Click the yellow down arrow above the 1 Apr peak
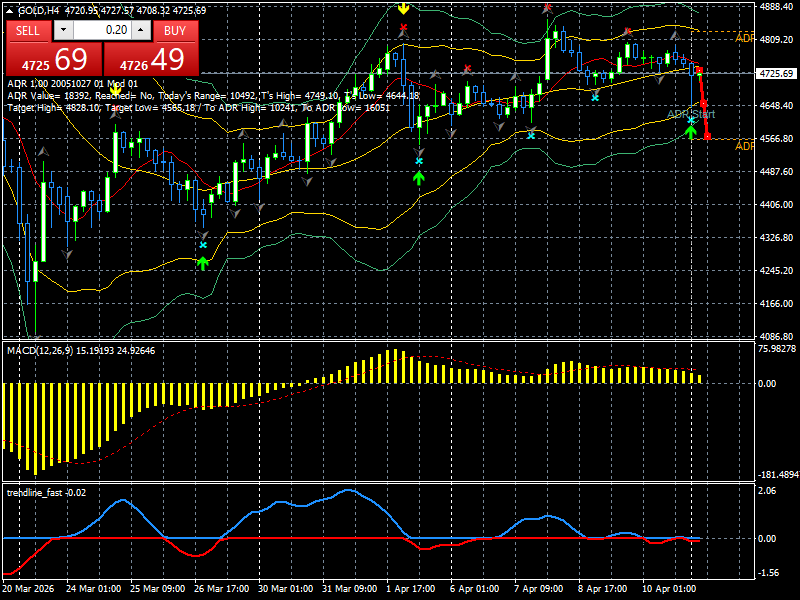 coord(404,8)
